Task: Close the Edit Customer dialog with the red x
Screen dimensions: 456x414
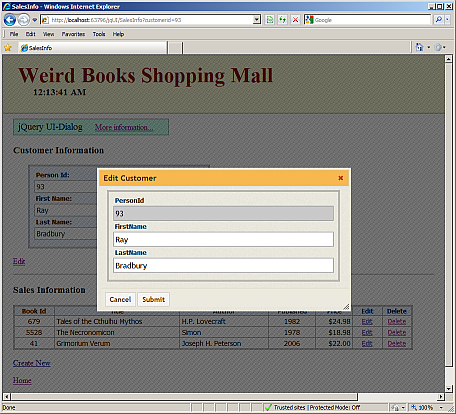Action: point(341,178)
